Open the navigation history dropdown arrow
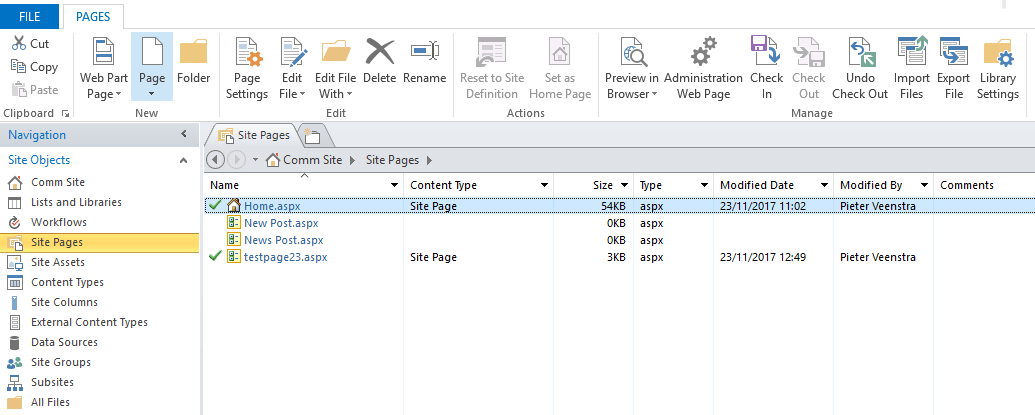Image resolution: width=1035 pixels, height=415 pixels. 255,160
